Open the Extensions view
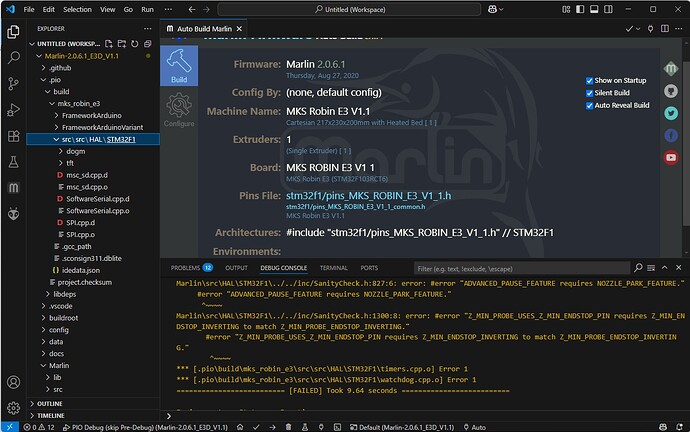The height and width of the screenshot is (432, 690). tap(13, 136)
